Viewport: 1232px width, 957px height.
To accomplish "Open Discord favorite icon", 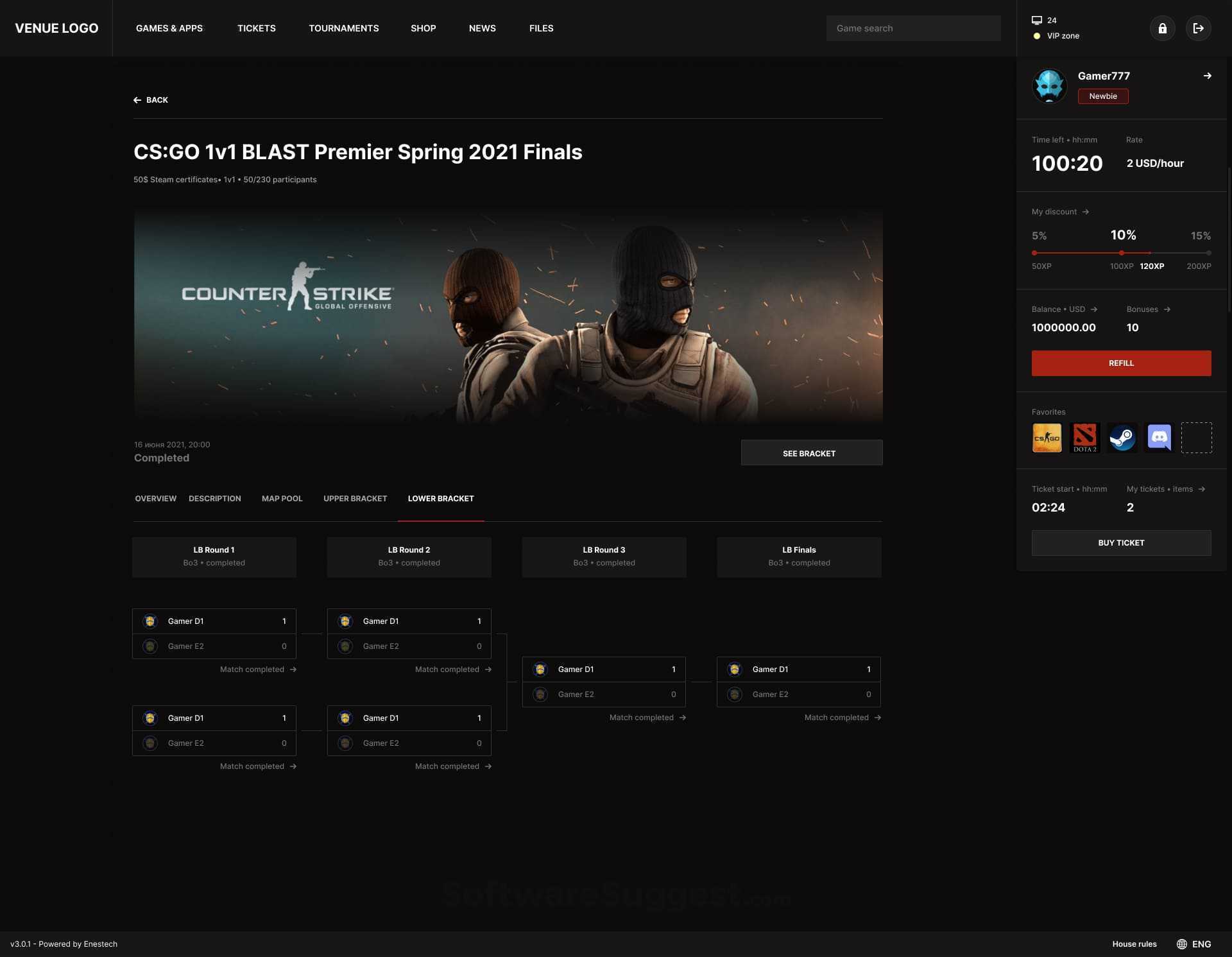I will coord(1159,438).
